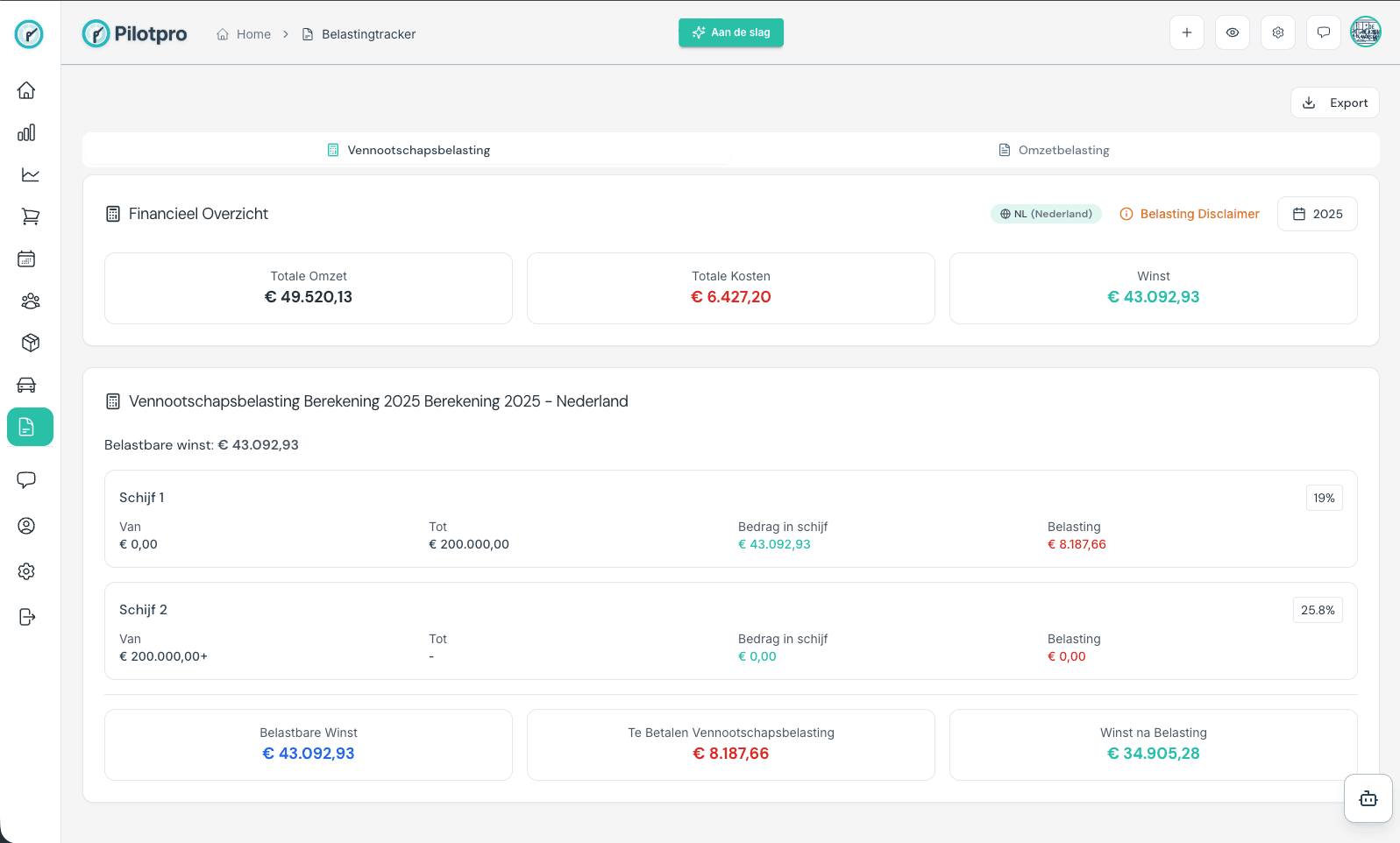
Task: Open the line graph sidebar icon
Action: (x=30, y=174)
